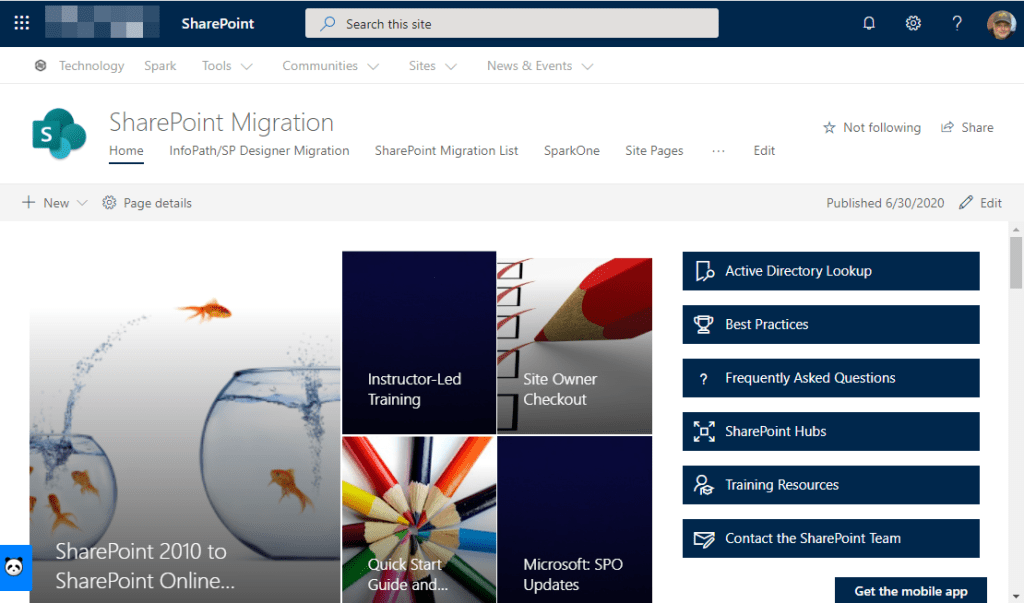Click Get the mobile app button
Screen dimensions: 1024x603
pyautogui.click(x=910, y=591)
